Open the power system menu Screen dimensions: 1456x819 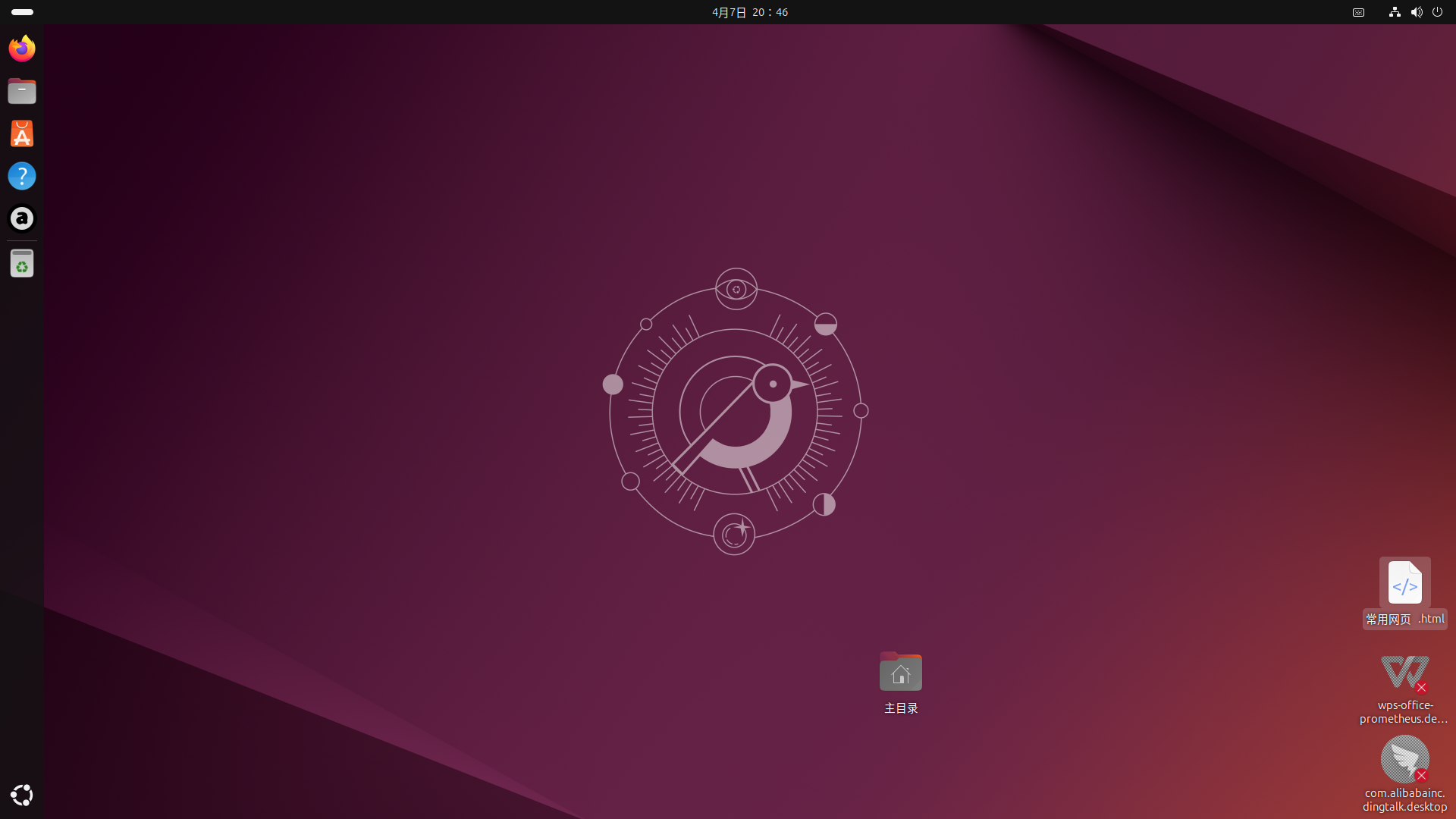[x=1437, y=12]
